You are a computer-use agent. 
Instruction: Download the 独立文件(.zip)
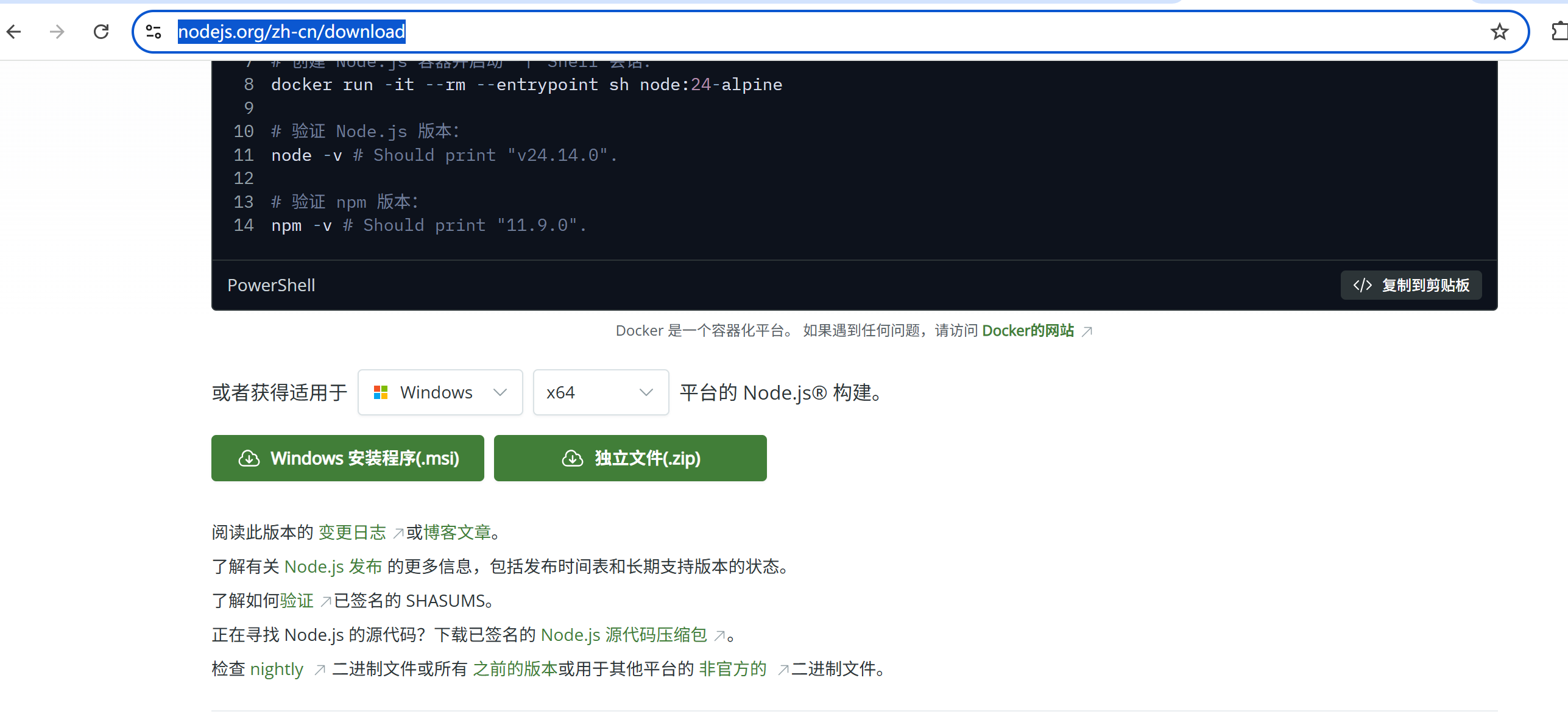tap(629, 458)
